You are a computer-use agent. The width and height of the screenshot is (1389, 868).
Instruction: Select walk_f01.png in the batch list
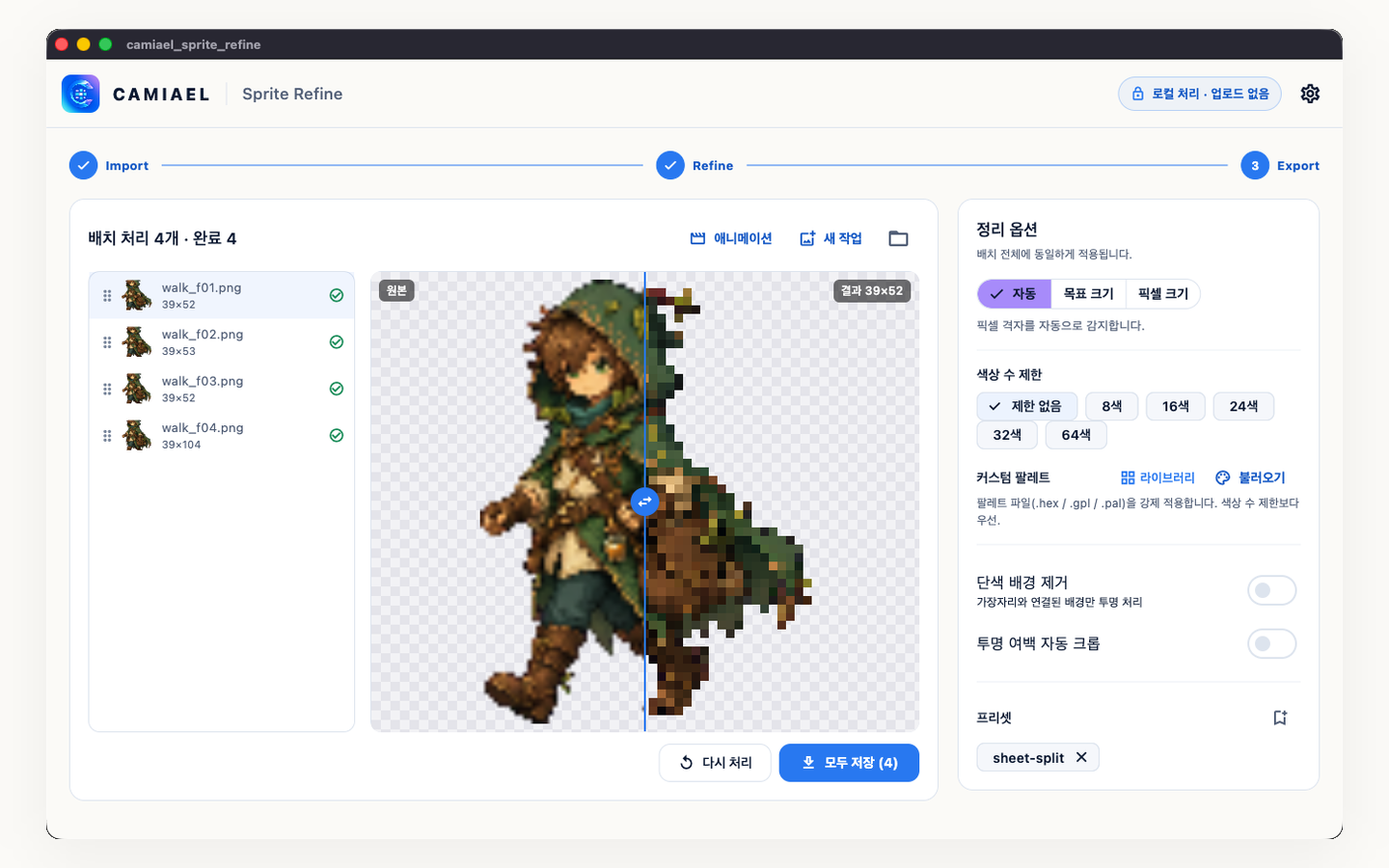coord(222,295)
